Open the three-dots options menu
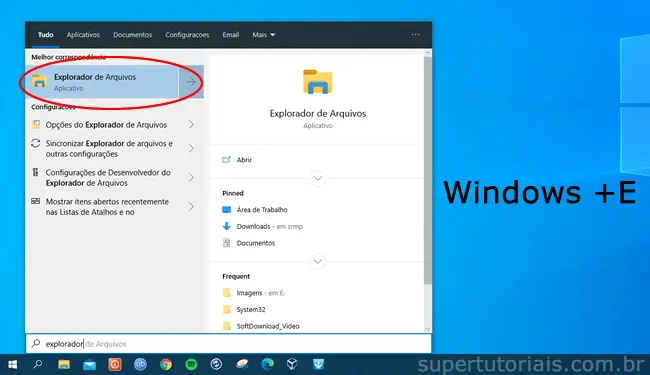Image resolution: width=650 pixels, height=375 pixels. pyautogui.click(x=415, y=35)
